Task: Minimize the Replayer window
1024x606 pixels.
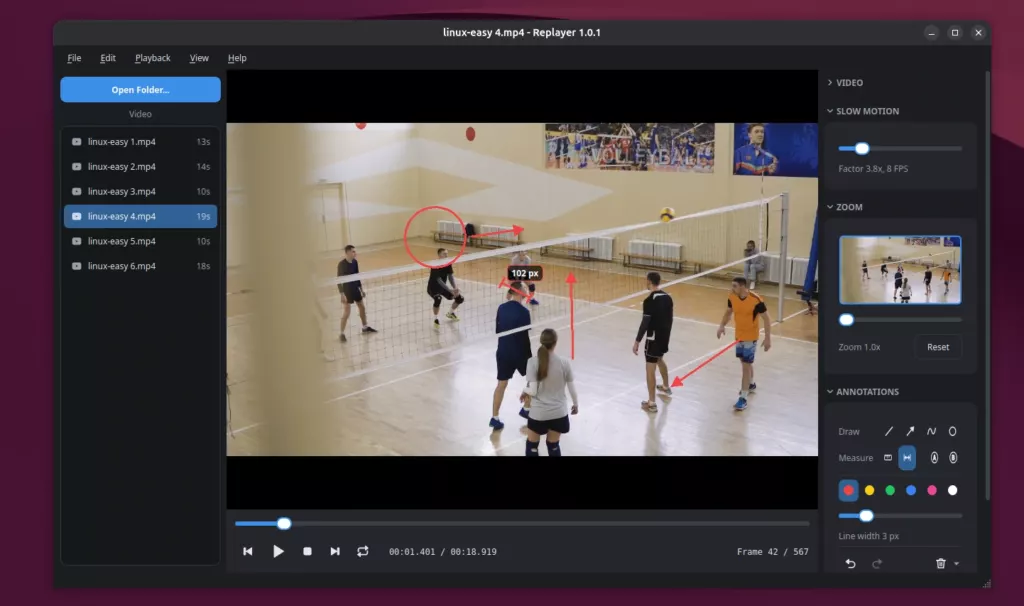Action: tap(931, 33)
